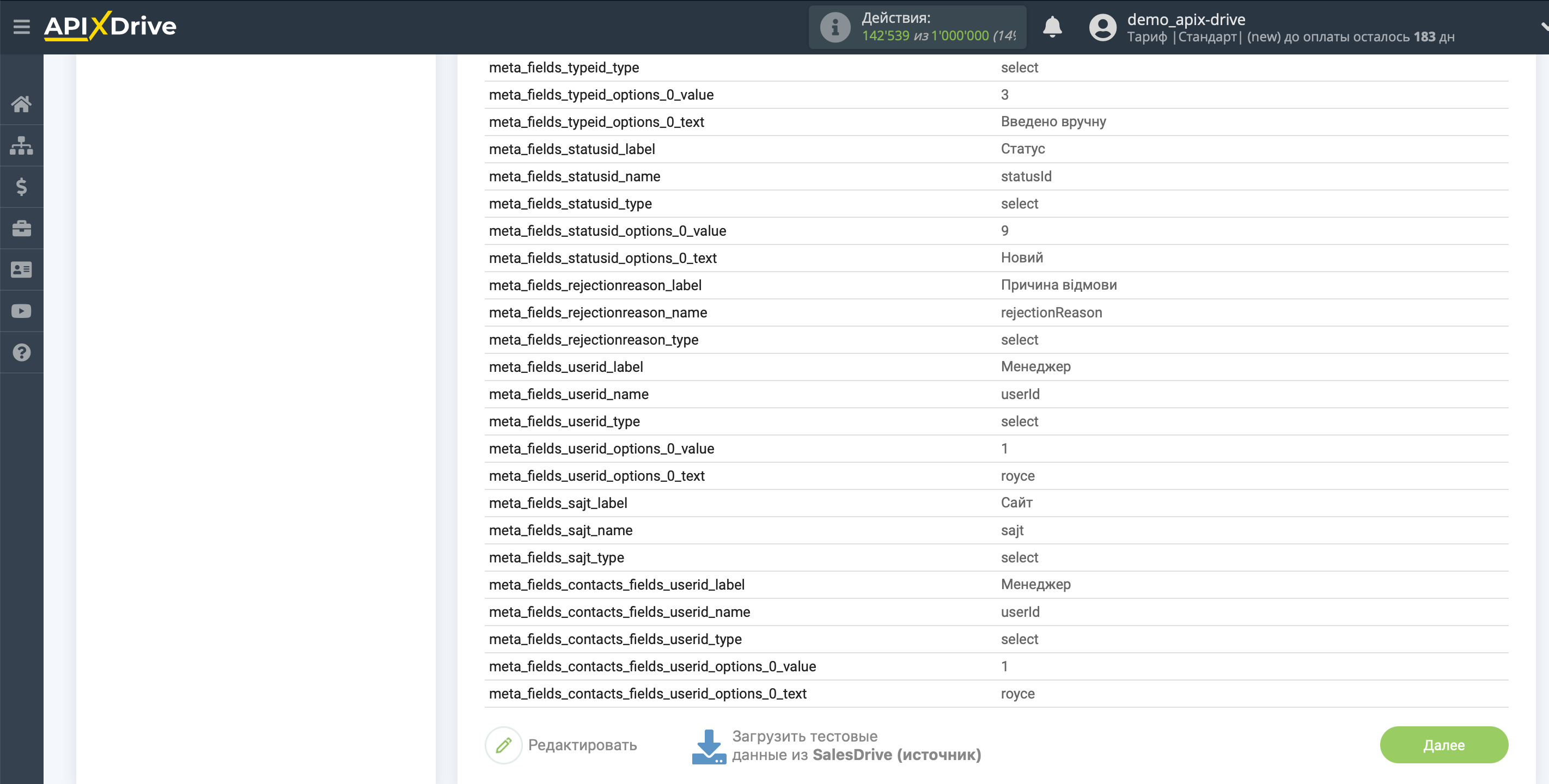Select meta_fields_rejectionreason_type field name

(x=593, y=339)
